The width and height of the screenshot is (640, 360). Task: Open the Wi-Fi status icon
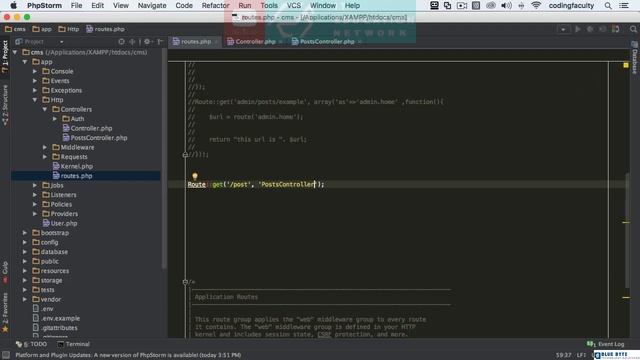[536, 5]
